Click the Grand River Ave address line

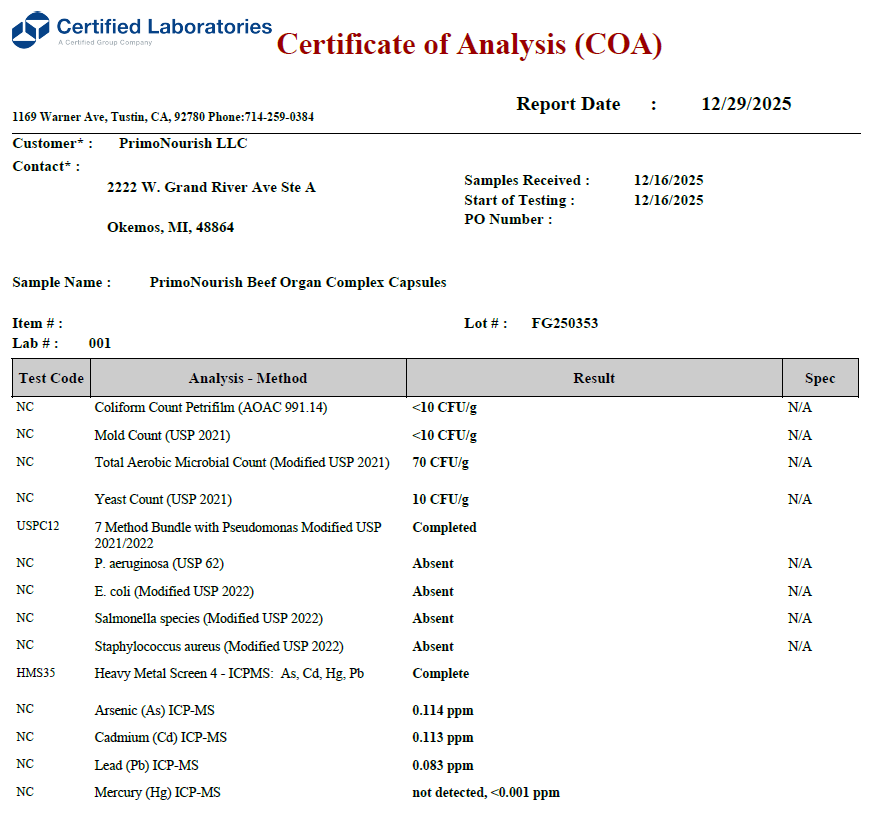[x=211, y=187]
